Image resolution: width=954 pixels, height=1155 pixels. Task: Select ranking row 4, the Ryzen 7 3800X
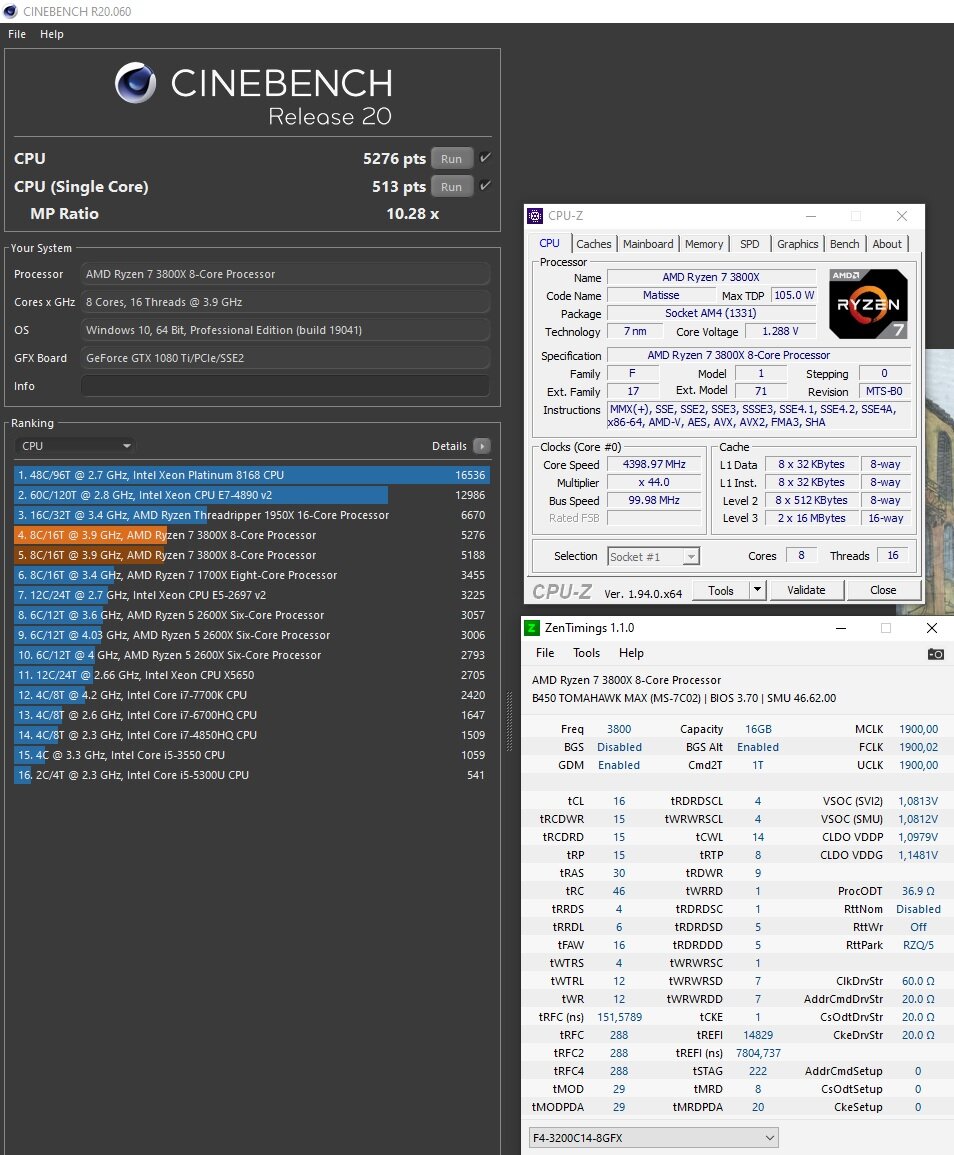pyautogui.click(x=252, y=535)
